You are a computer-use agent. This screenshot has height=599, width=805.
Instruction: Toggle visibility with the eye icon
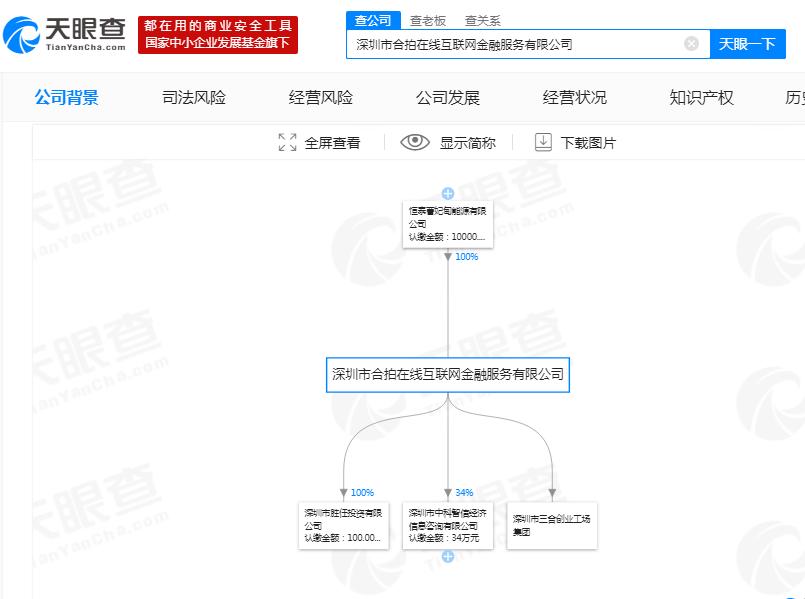[x=411, y=142]
